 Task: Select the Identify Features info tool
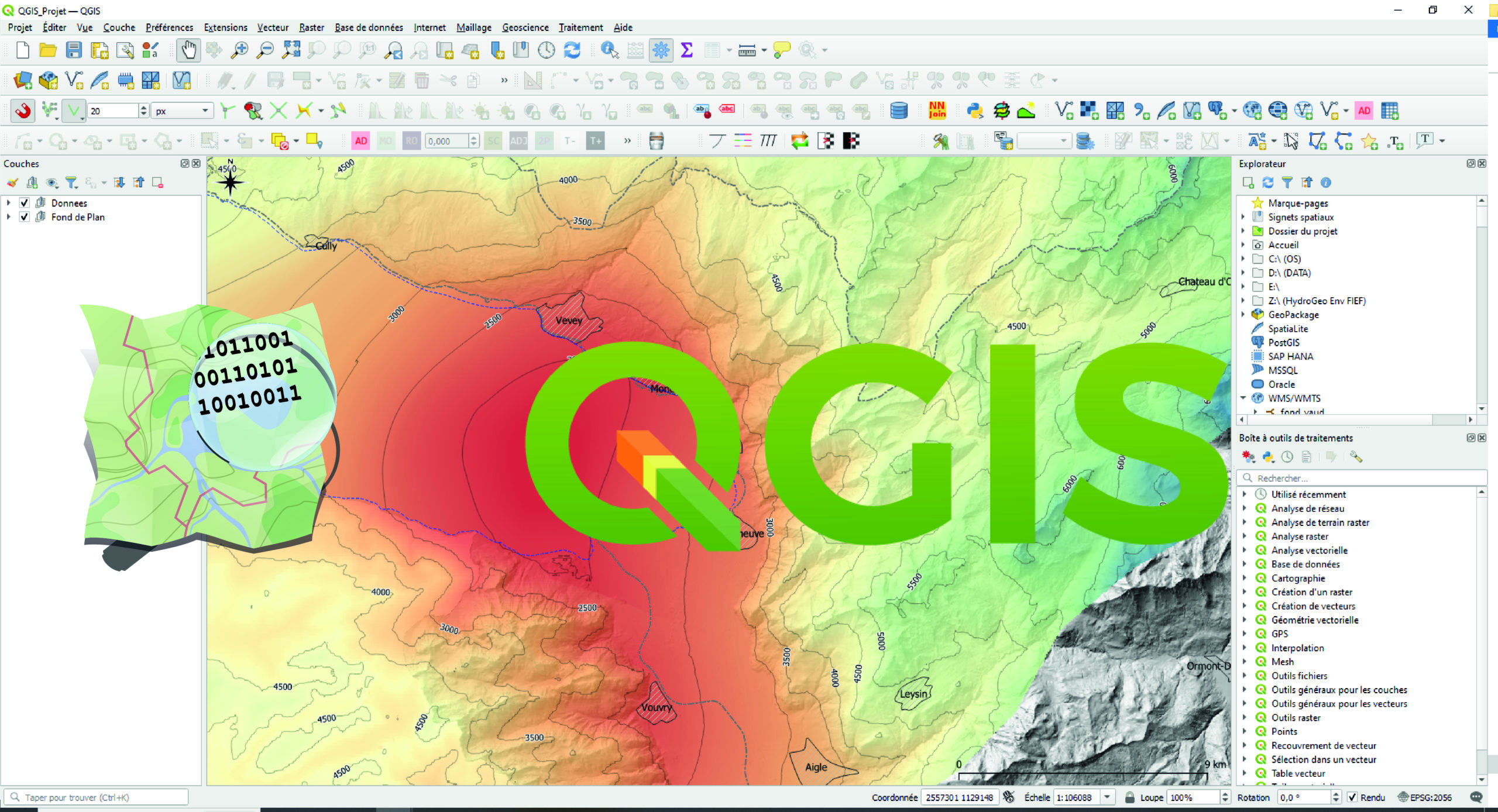(x=608, y=51)
